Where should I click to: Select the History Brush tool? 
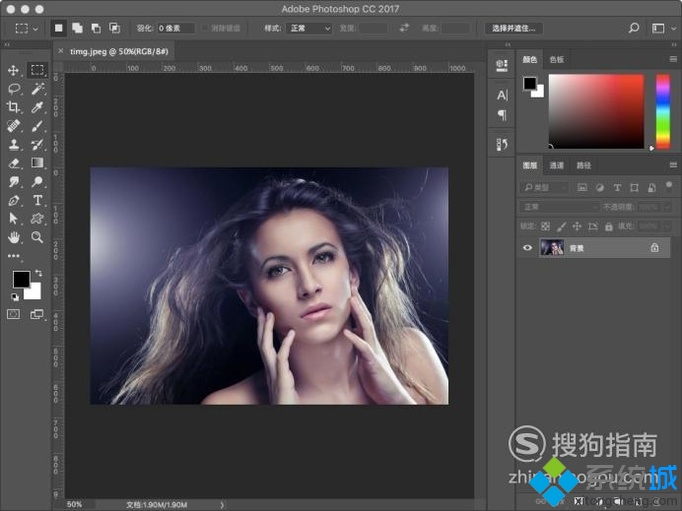(37, 144)
